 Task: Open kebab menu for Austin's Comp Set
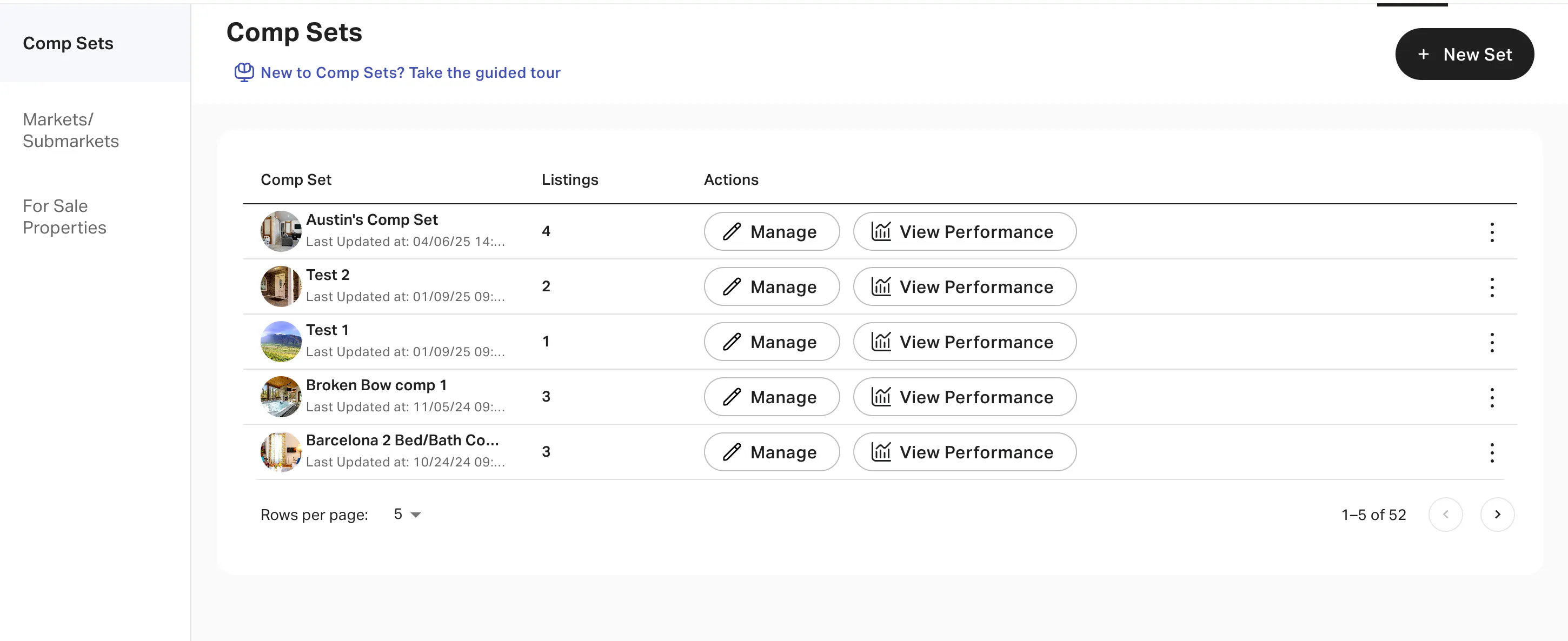click(1491, 232)
